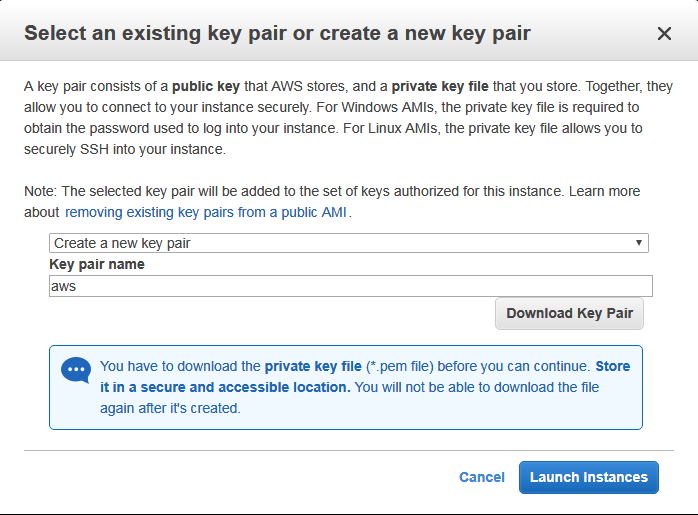Click the dialog title heading text
This screenshot has width=698, height=515.
pyautogui.click(x=277, y=34)
